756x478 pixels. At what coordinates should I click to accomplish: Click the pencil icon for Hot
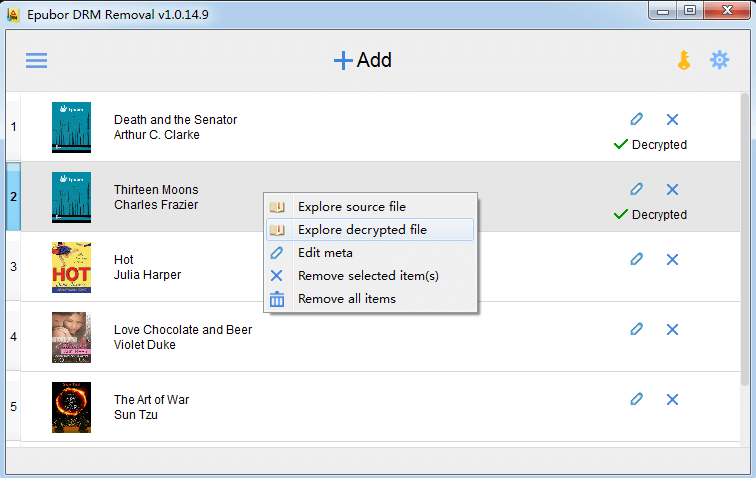(636, 259)
